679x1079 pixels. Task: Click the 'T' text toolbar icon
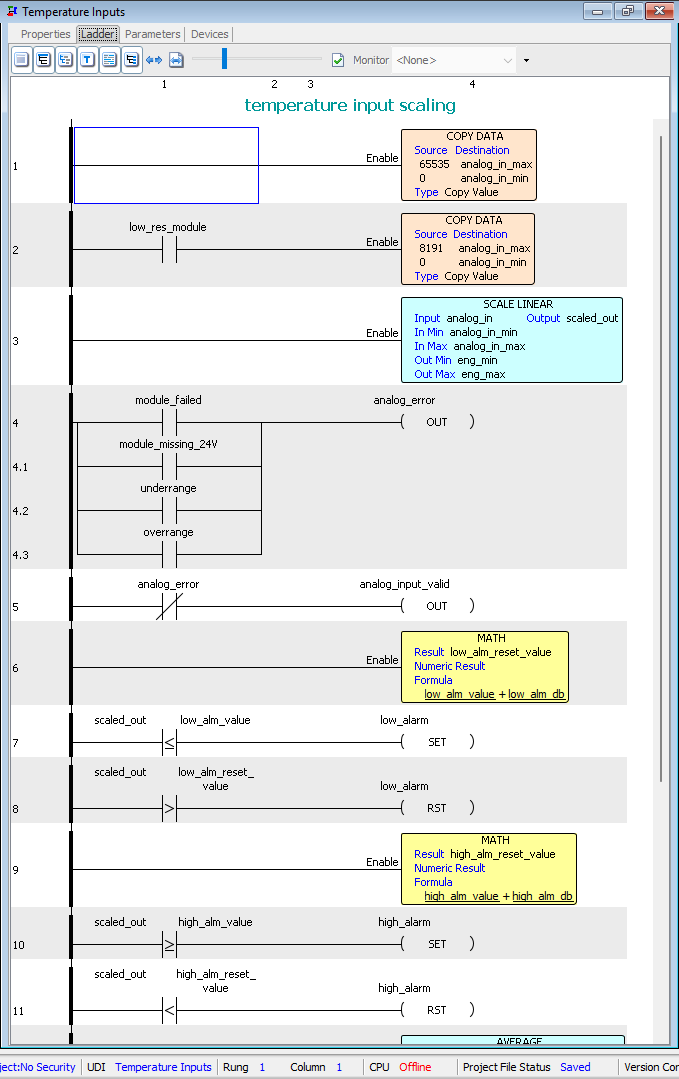[x=88, y=60]
